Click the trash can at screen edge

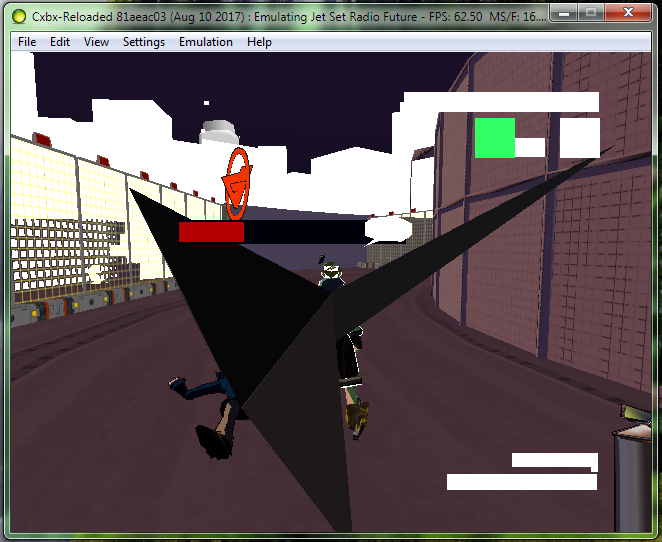632,469
